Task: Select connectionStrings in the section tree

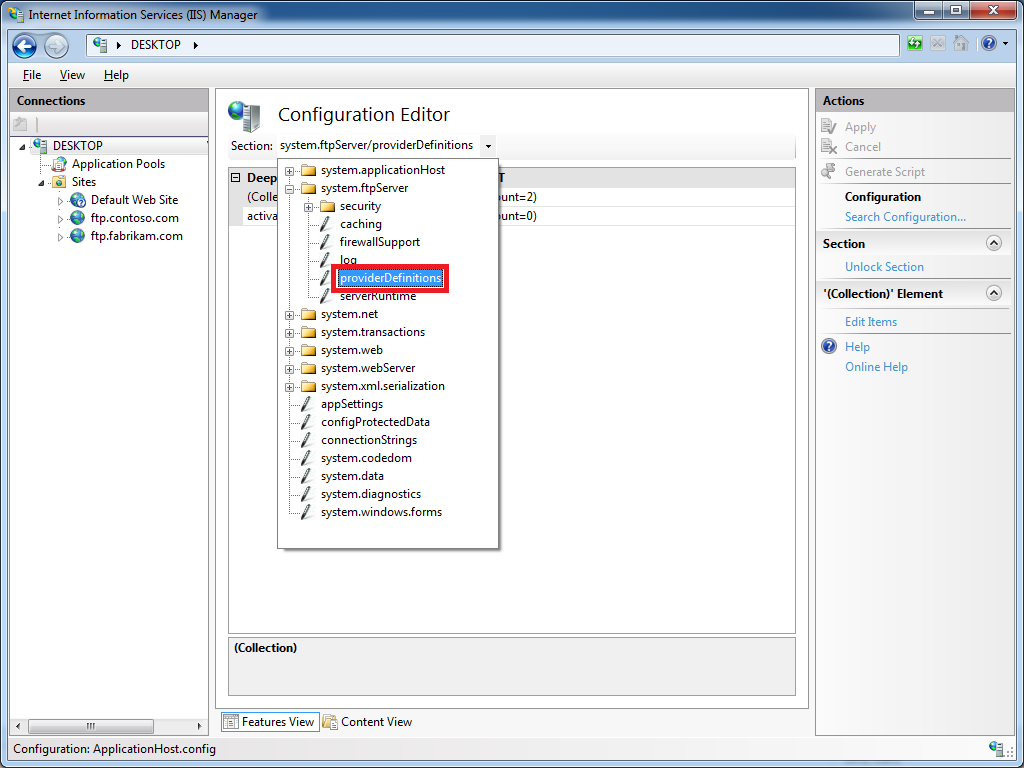Action: coord(368,440)
